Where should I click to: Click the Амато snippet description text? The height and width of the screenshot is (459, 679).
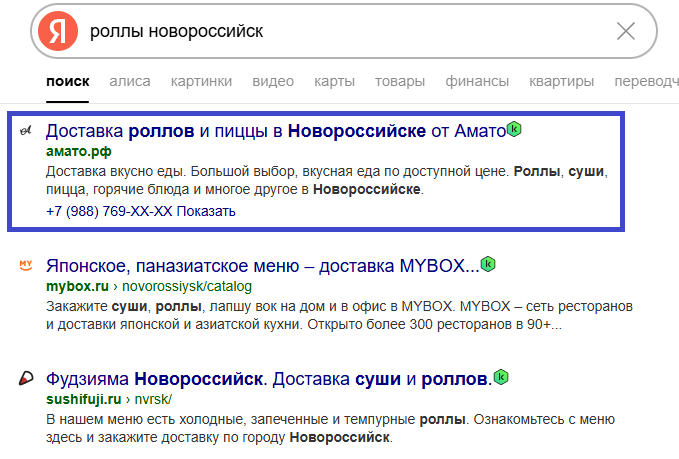point(327,181)
